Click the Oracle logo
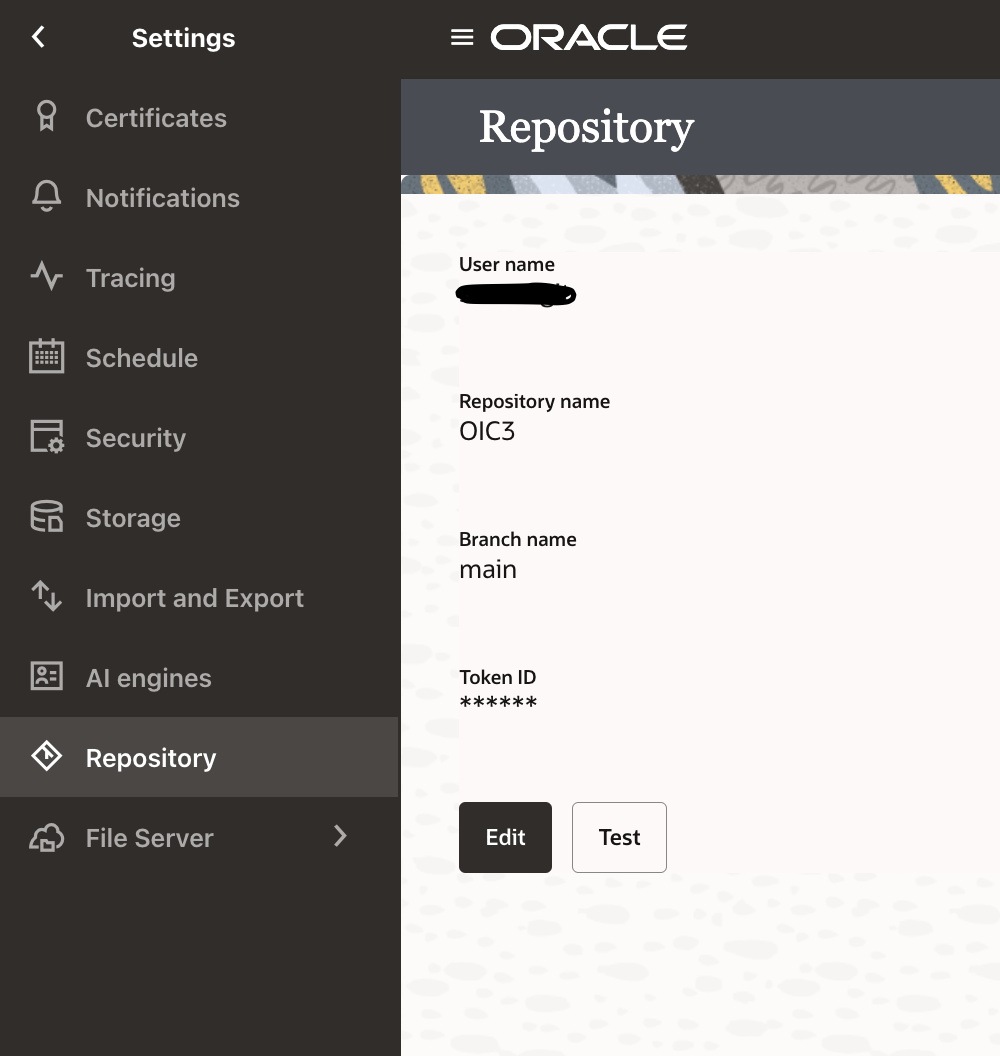 point(589,37)
